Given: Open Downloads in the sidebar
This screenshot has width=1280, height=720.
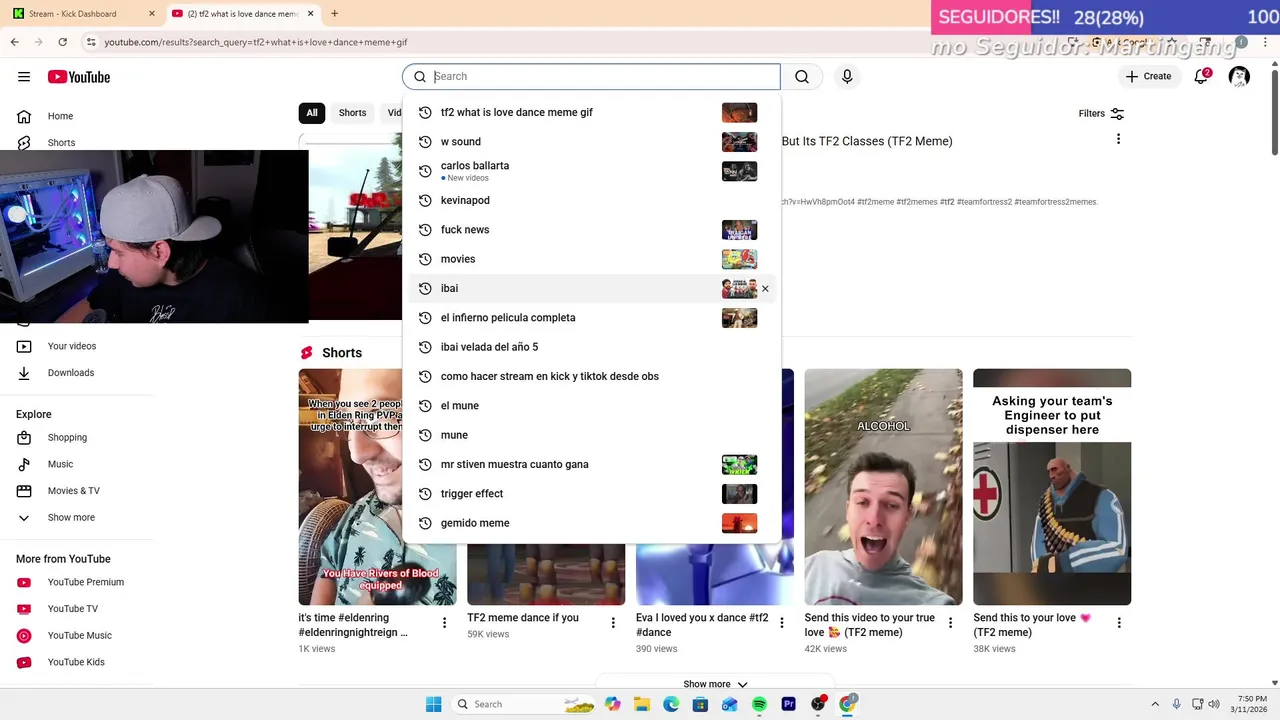Looking at the screenshot, I should point(70,373).
